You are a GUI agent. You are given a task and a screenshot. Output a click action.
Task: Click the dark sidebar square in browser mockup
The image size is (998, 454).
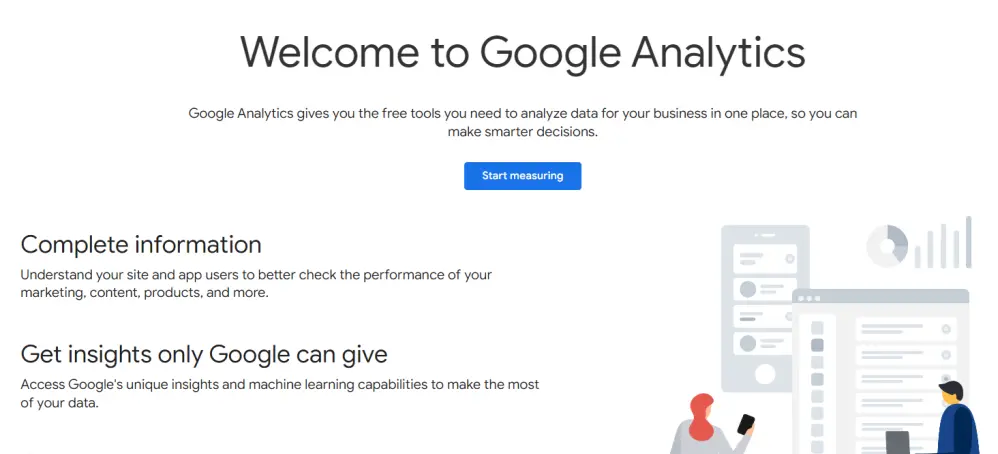click(x=817, y=345)
